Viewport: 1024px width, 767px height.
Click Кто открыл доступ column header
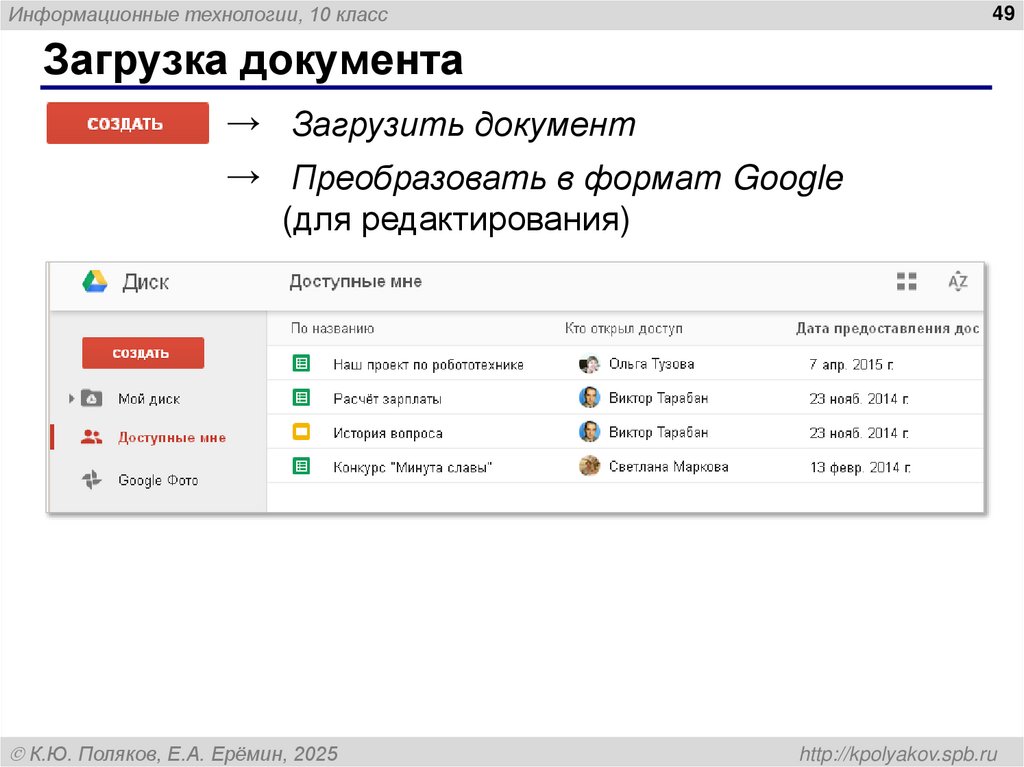[623, 328]
